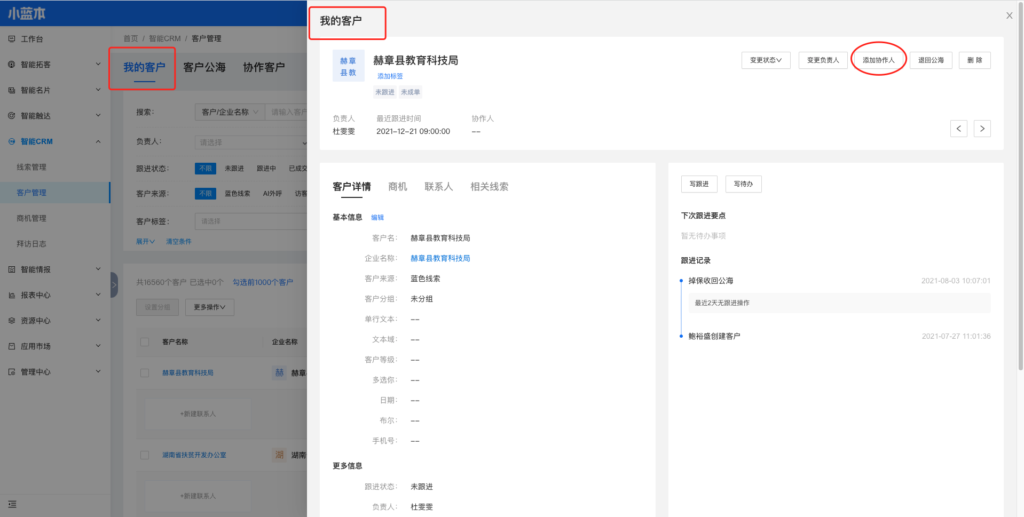Close the 我的客户 detail drawer
Viewport: 1024px width, 517px height.
tap(1009, 16)
